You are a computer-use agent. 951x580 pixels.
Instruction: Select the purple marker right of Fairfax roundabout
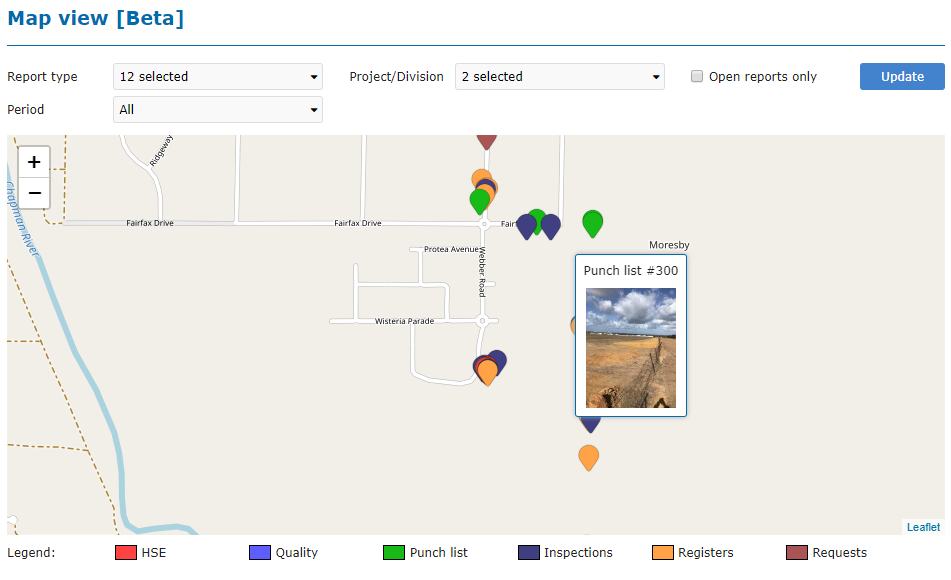(526, 226)
